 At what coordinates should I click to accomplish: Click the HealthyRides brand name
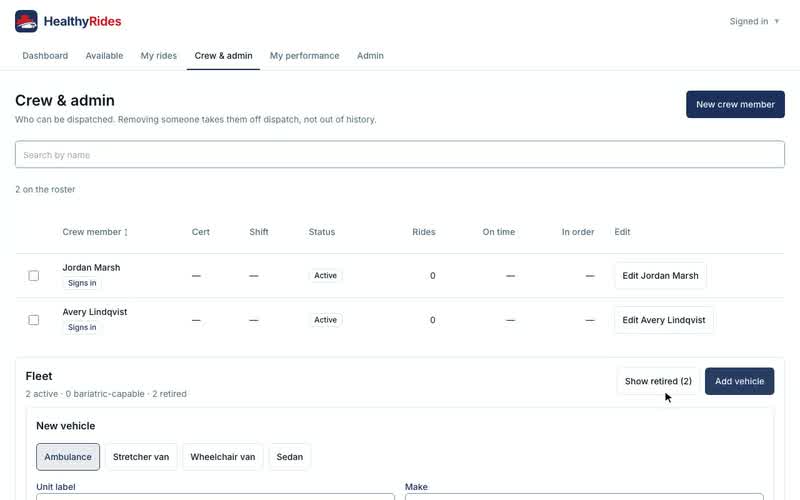[x=83, y=21]
